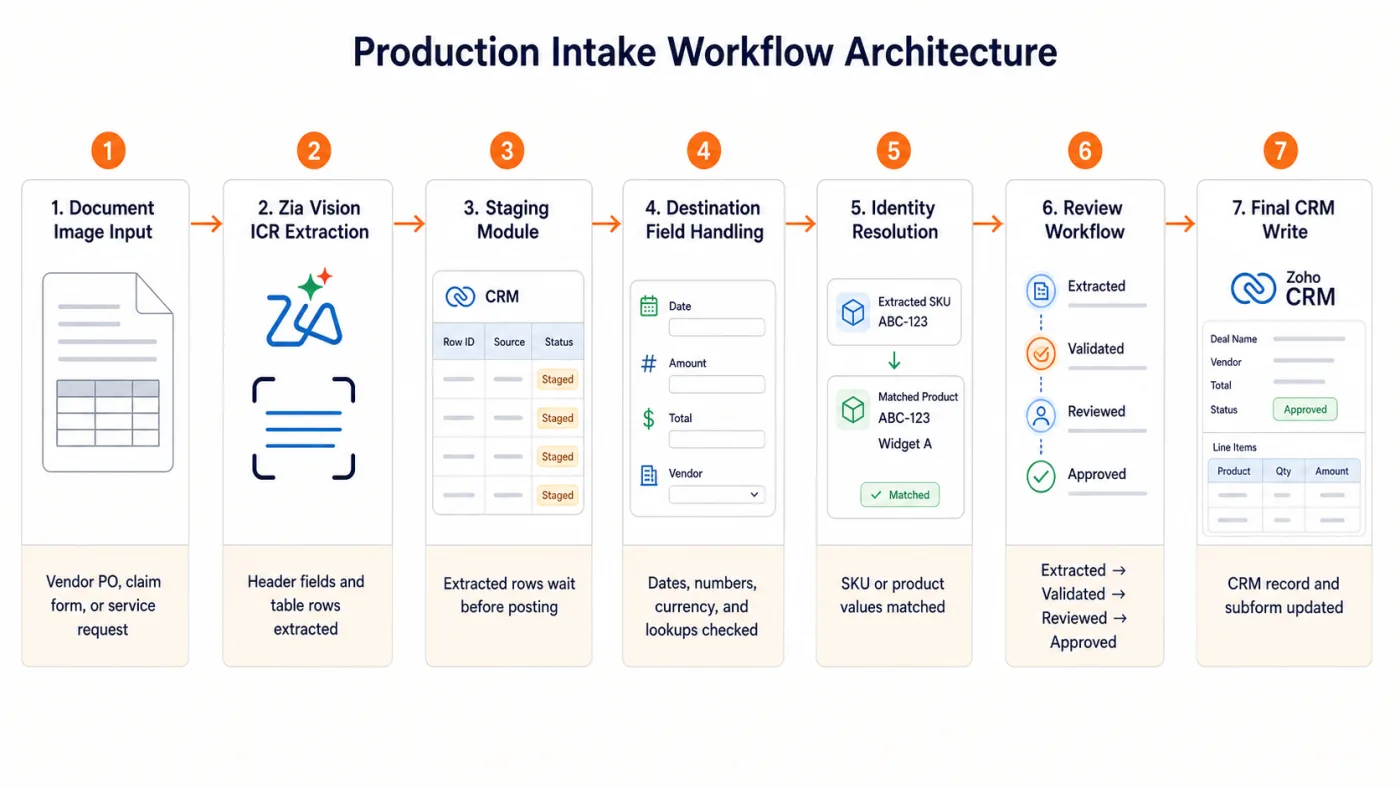Click the Status column header in Staging table
Viewport: 1400px width, 788px height.
(558, 342)
